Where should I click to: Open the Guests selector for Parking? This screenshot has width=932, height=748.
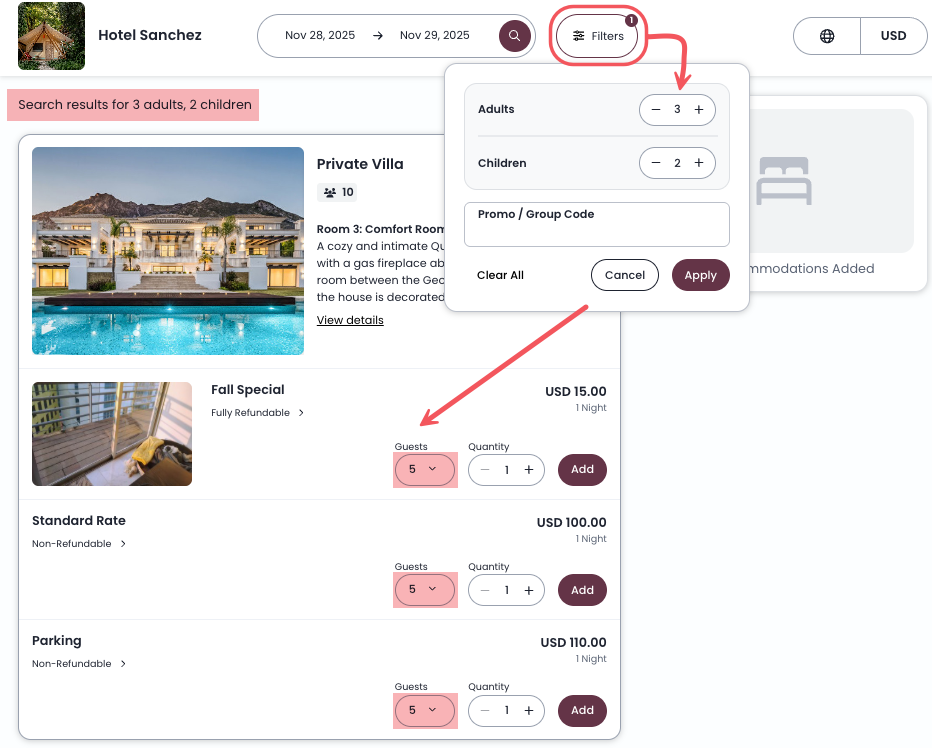click(x=425, y=710)
